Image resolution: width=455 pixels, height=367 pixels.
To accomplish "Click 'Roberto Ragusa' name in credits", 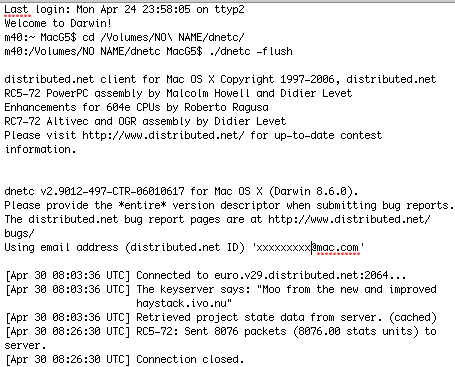I will pos(226,107).
